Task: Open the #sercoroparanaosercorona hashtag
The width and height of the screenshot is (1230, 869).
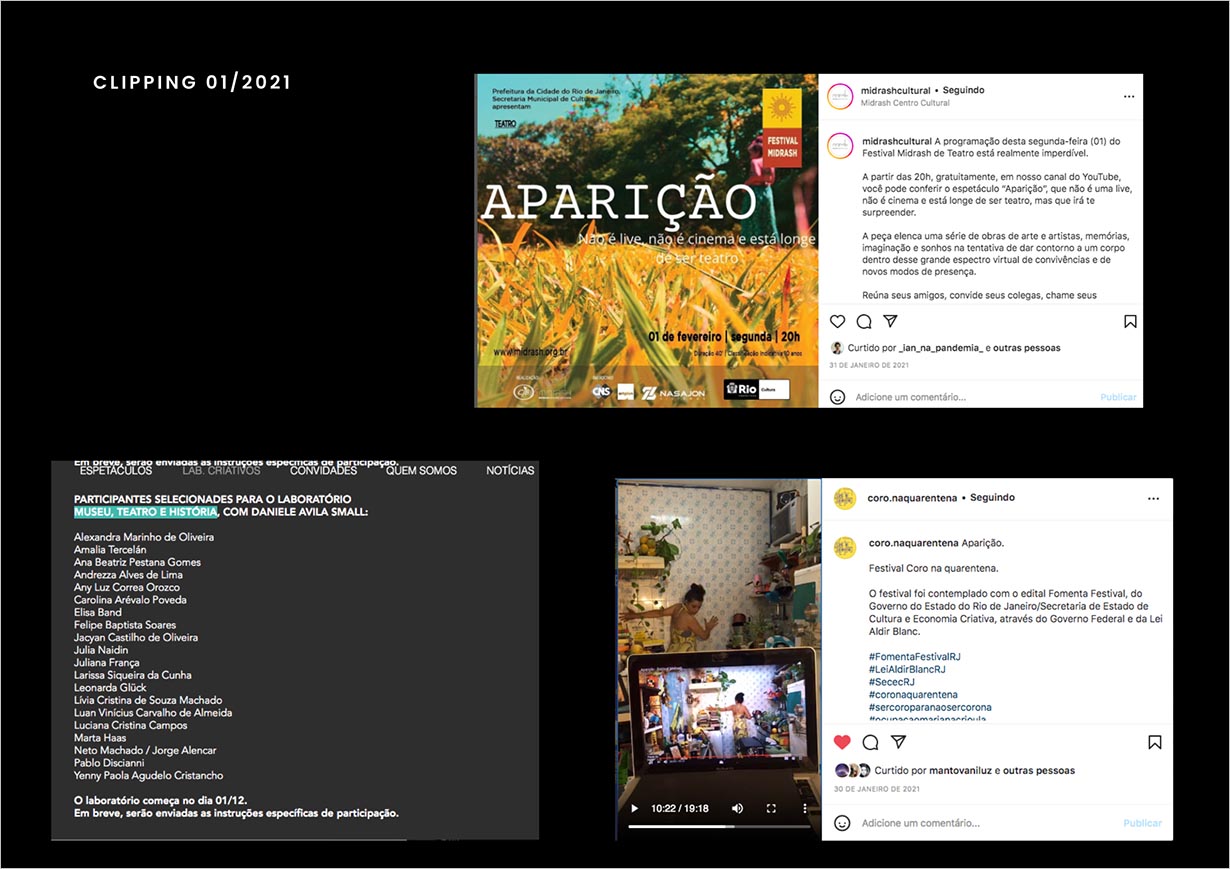Action: (x=930, y=707)
